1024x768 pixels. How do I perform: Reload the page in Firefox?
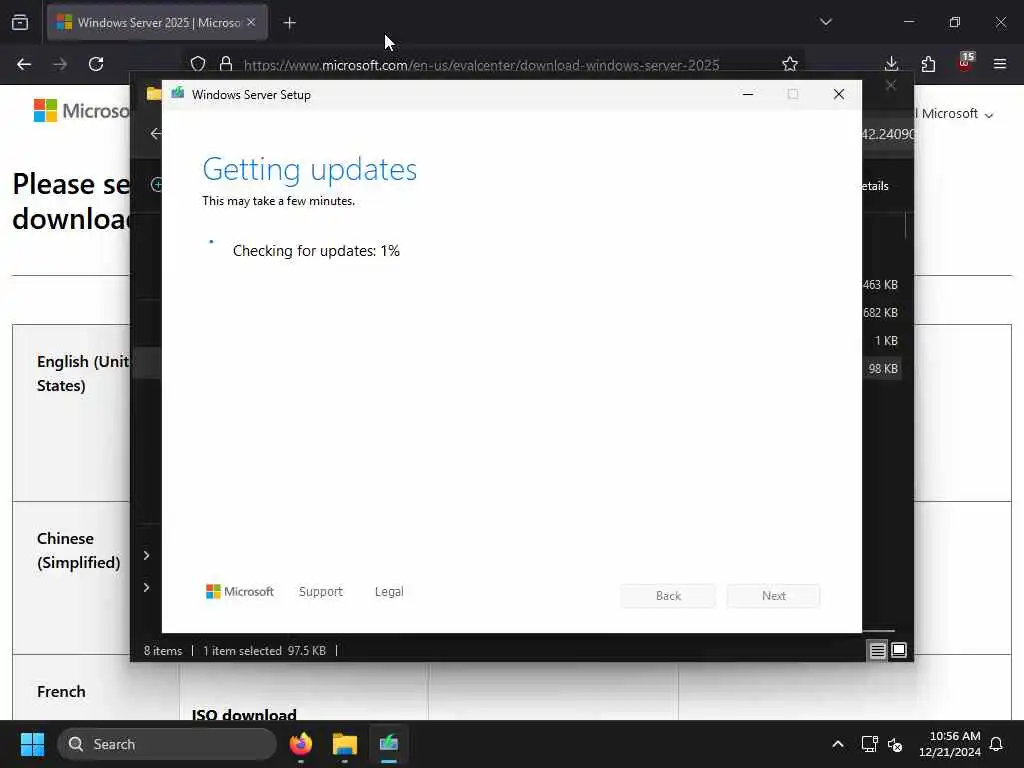pyautogui.click(x=96, y=64)
